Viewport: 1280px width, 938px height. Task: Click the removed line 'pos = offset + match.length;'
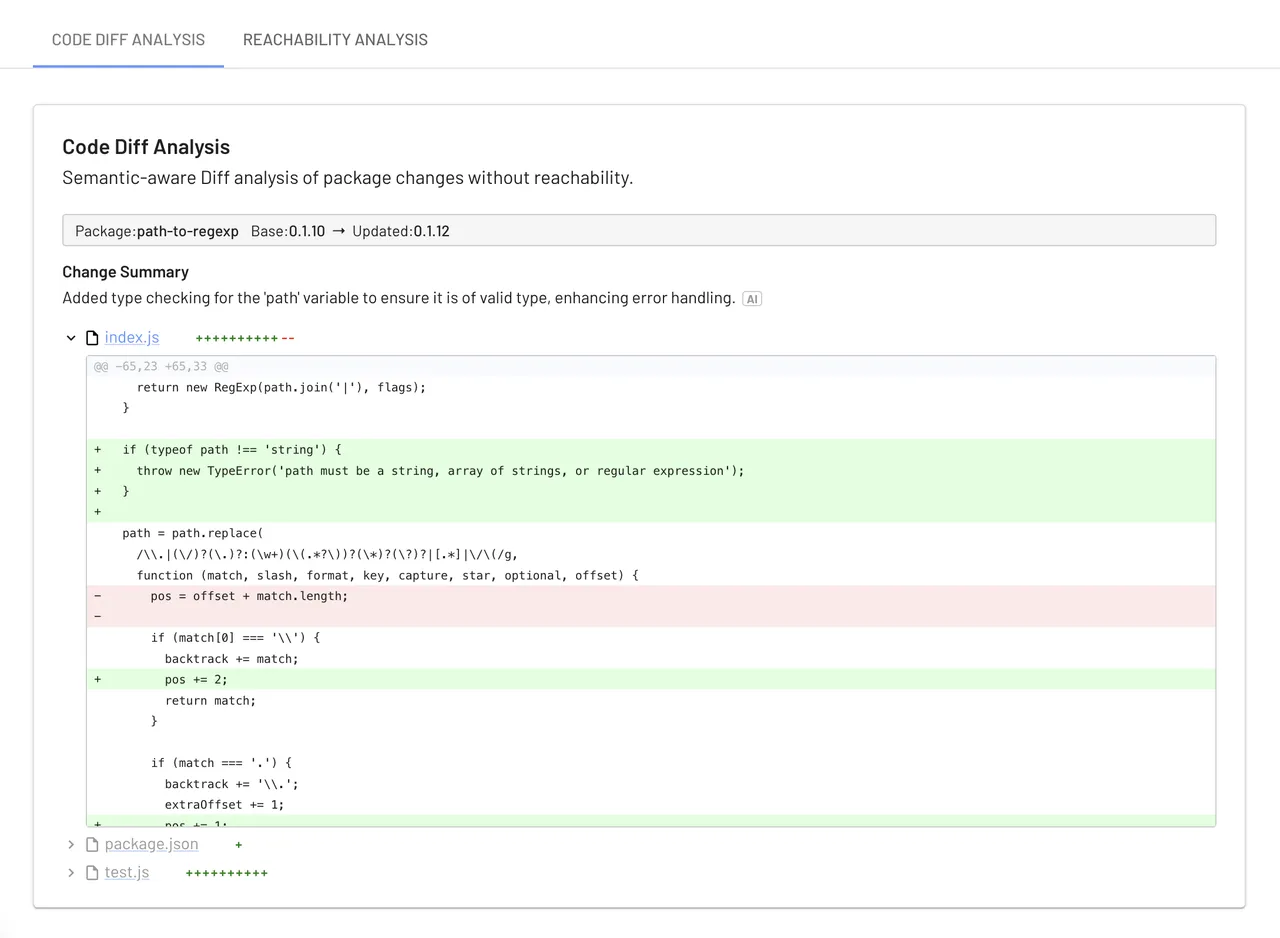point(651,596)
